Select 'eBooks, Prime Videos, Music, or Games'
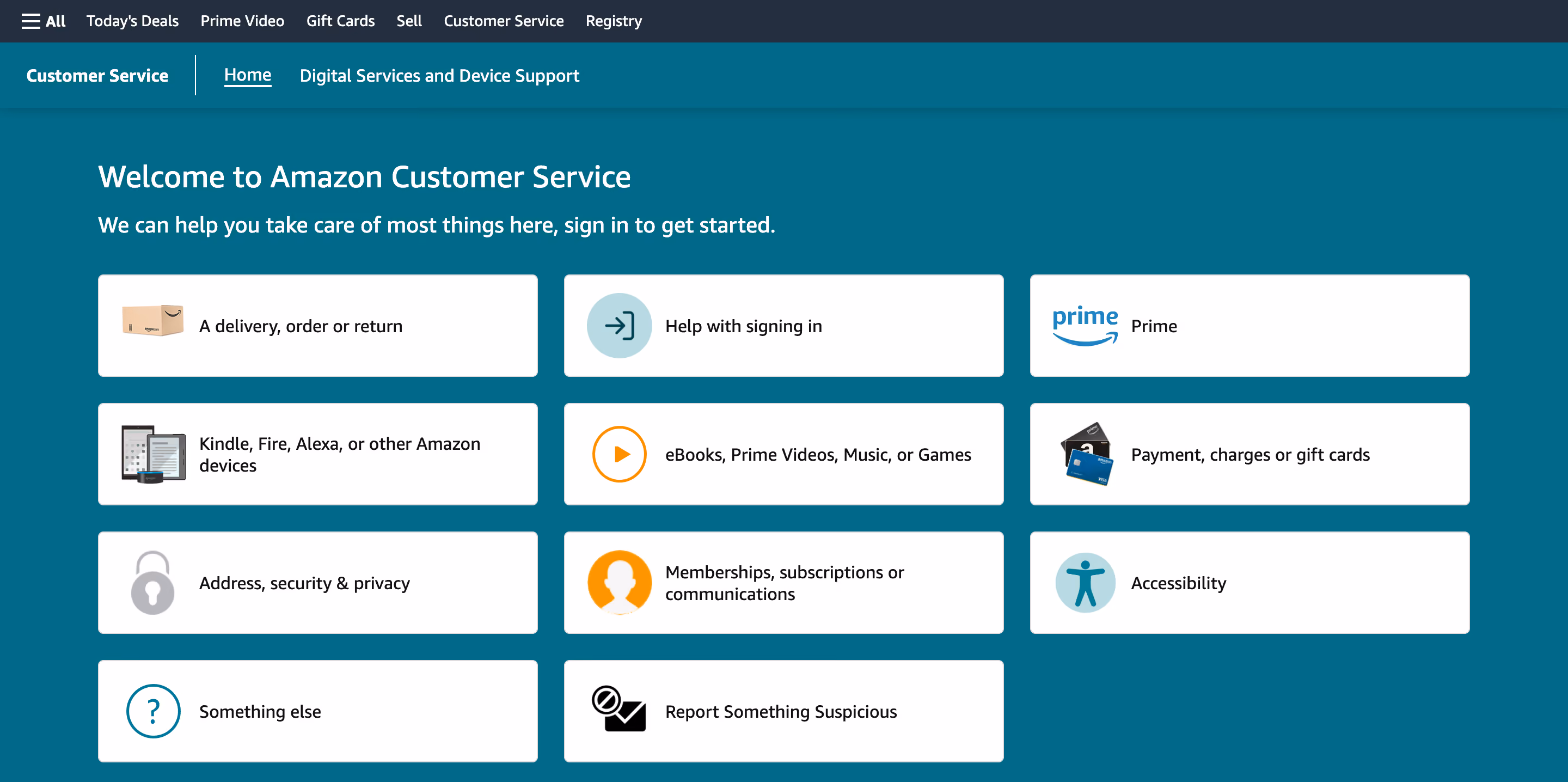Image resolution: width=1568 pixels, height=782 pixels. click(x=818, y=454)
